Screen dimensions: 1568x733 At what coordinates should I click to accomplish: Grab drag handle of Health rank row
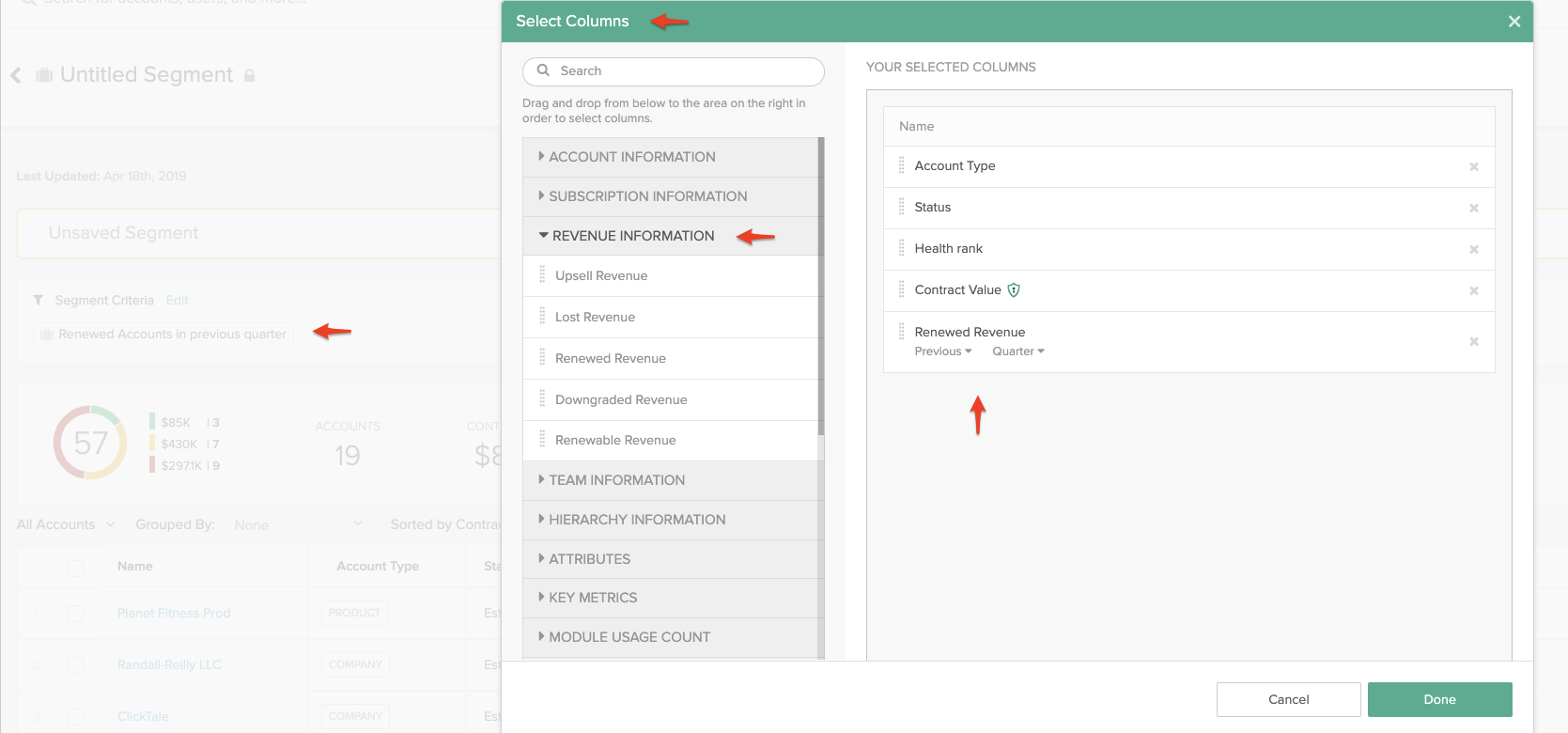(902, 248)
